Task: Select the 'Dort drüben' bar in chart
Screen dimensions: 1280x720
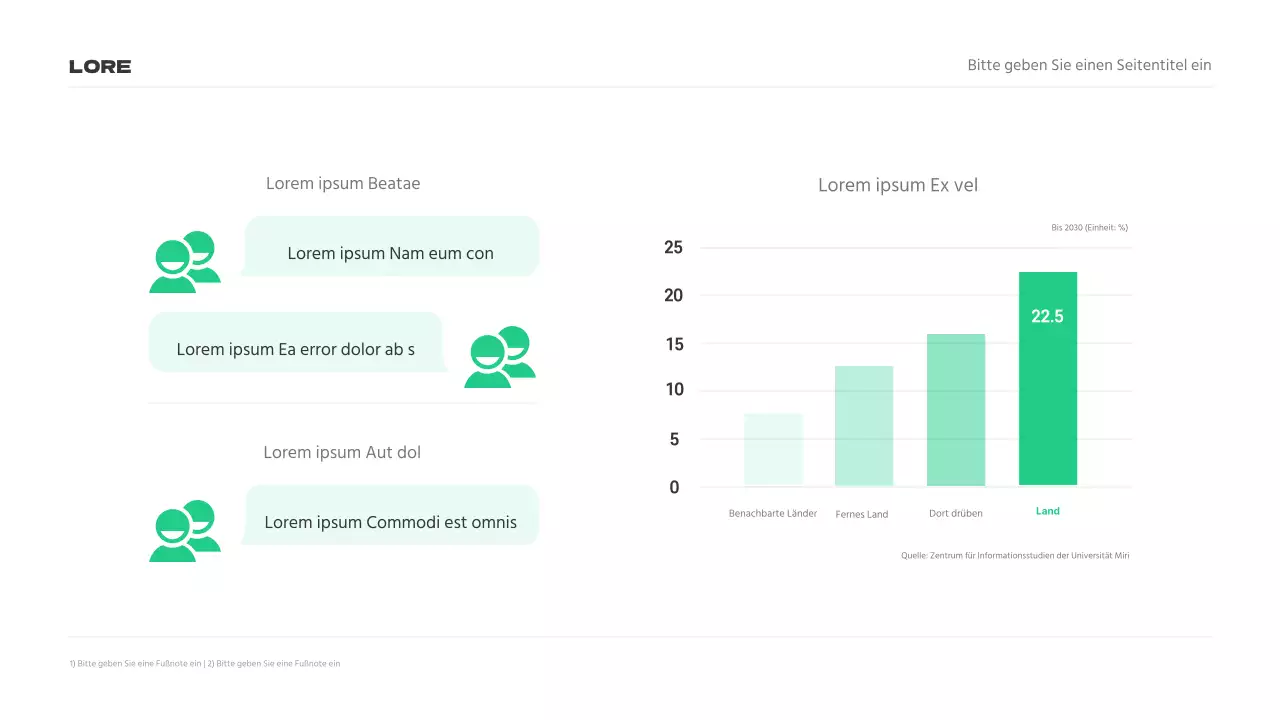Action: point(956,410)
